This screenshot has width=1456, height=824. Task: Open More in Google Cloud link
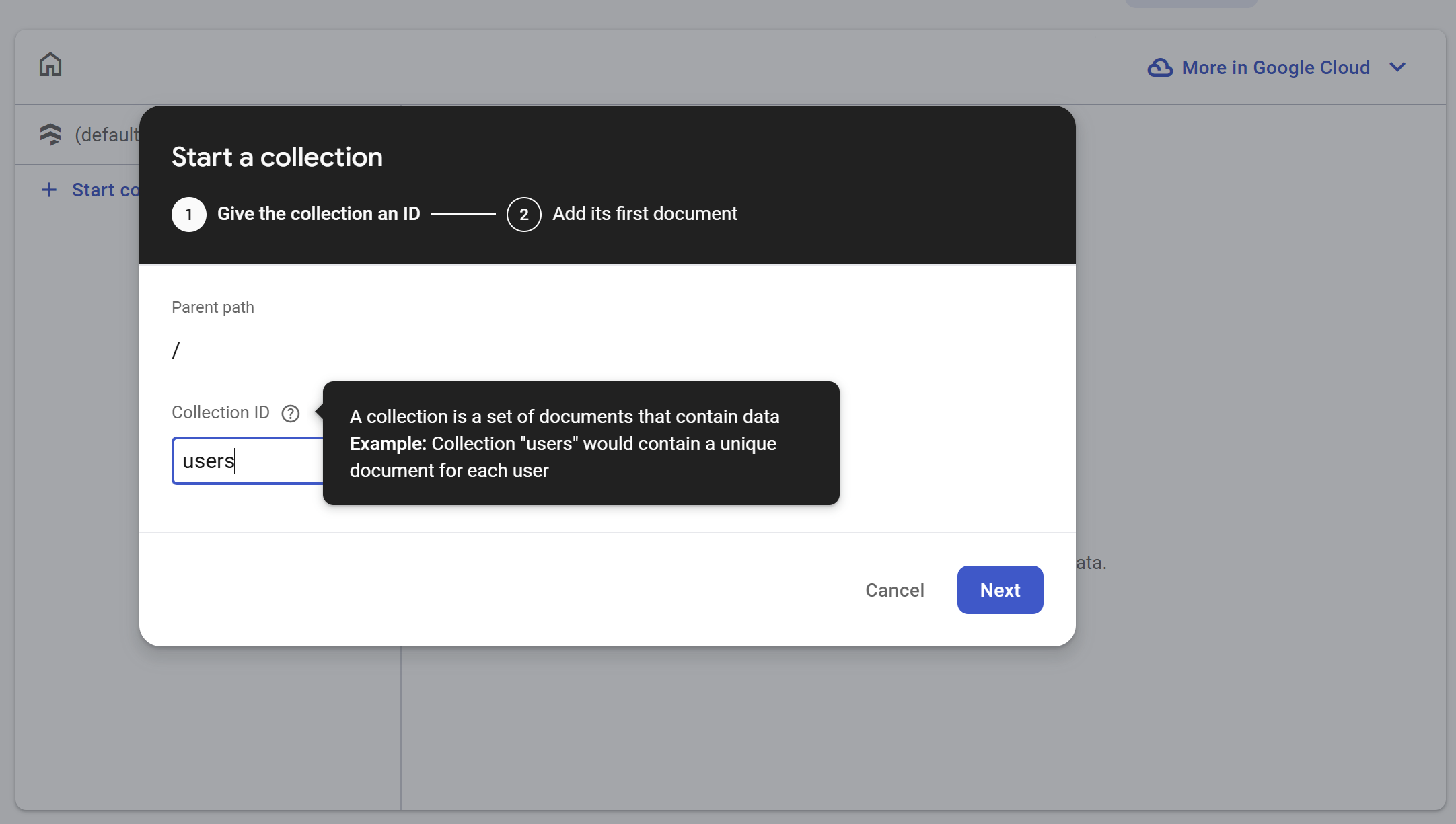click(x=1276, y=67)
